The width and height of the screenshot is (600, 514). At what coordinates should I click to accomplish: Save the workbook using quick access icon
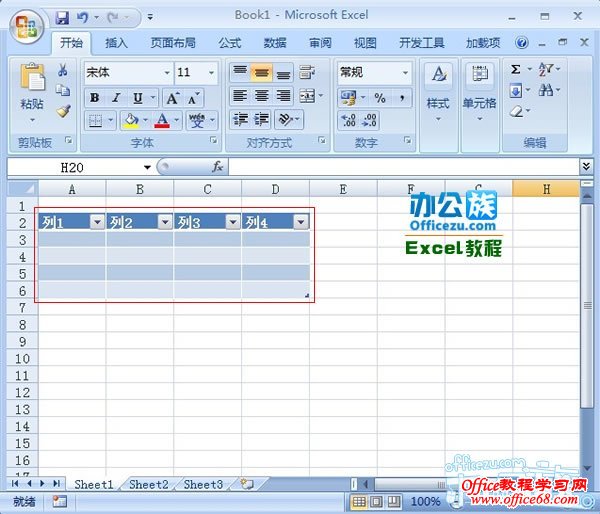tap(62, 17)
